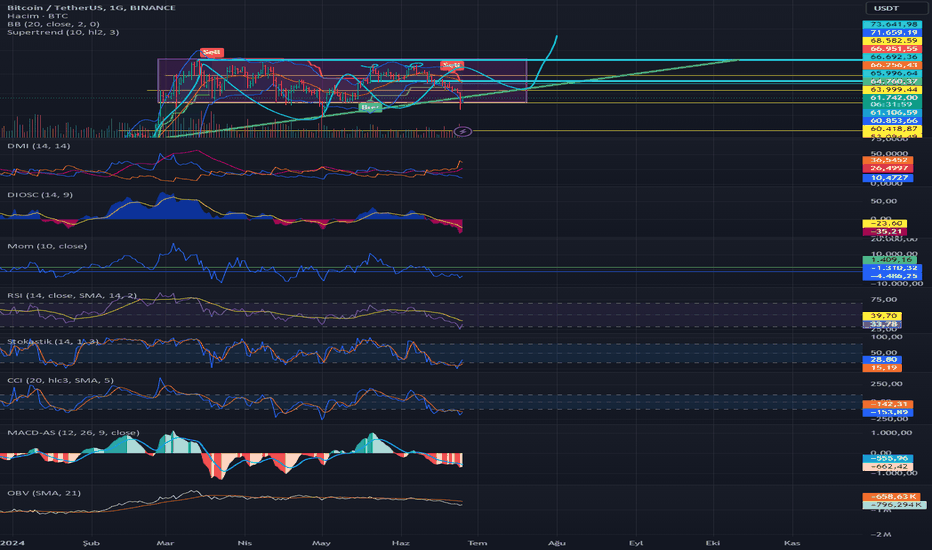Click the 66.692,36 price label

tap(892, 57)
